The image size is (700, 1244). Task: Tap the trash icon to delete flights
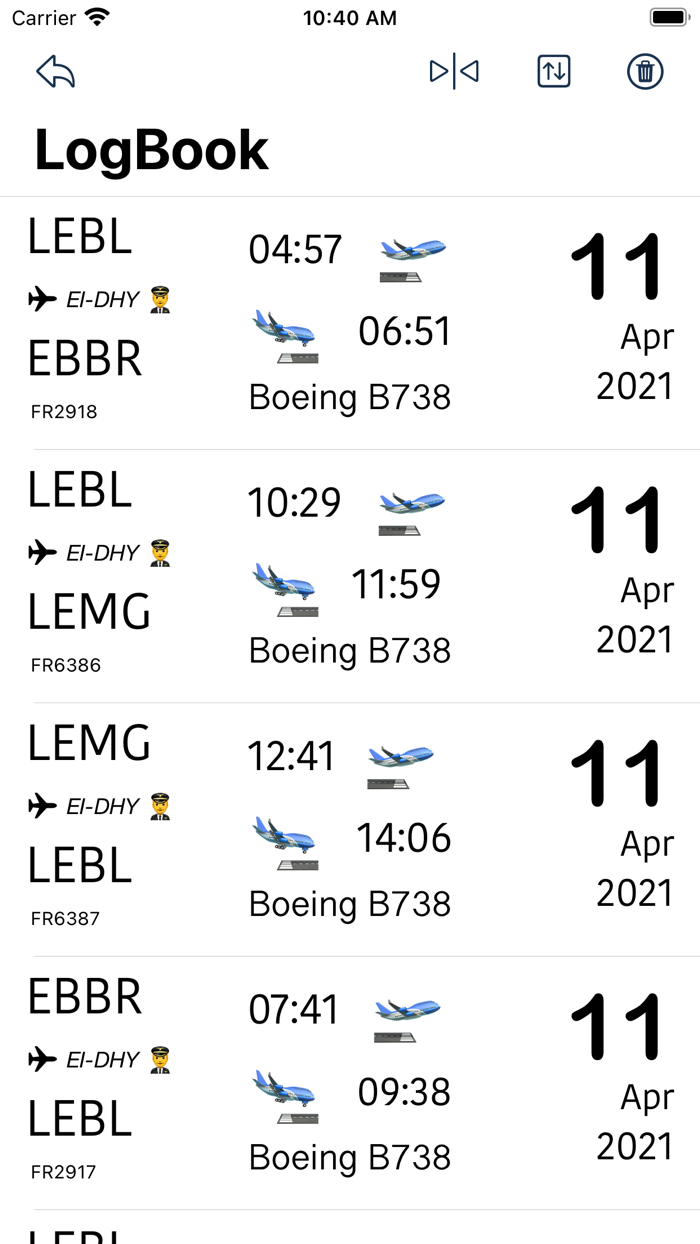[x=644, y=71]
